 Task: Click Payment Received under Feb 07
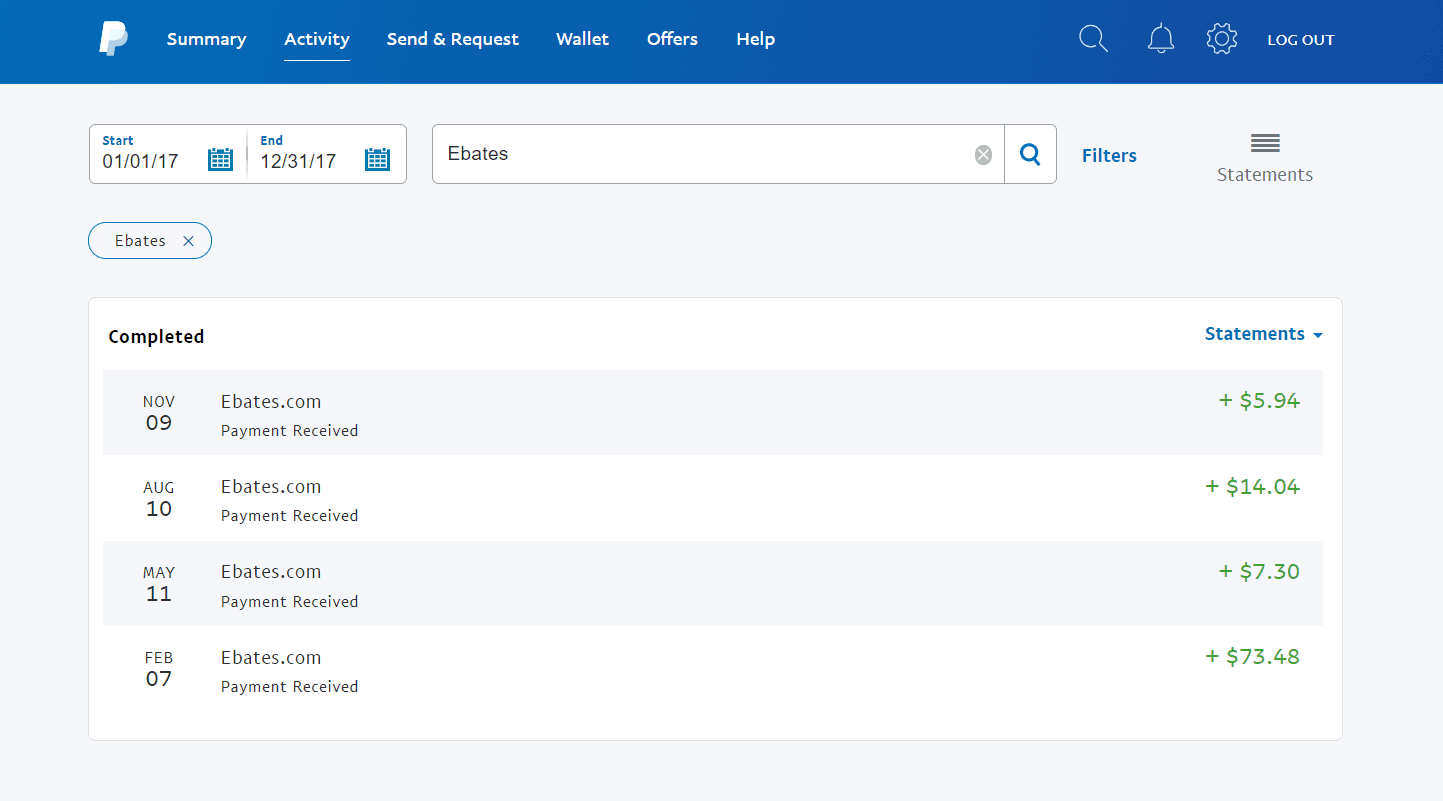pyautogui.click(x=289, y=687)
